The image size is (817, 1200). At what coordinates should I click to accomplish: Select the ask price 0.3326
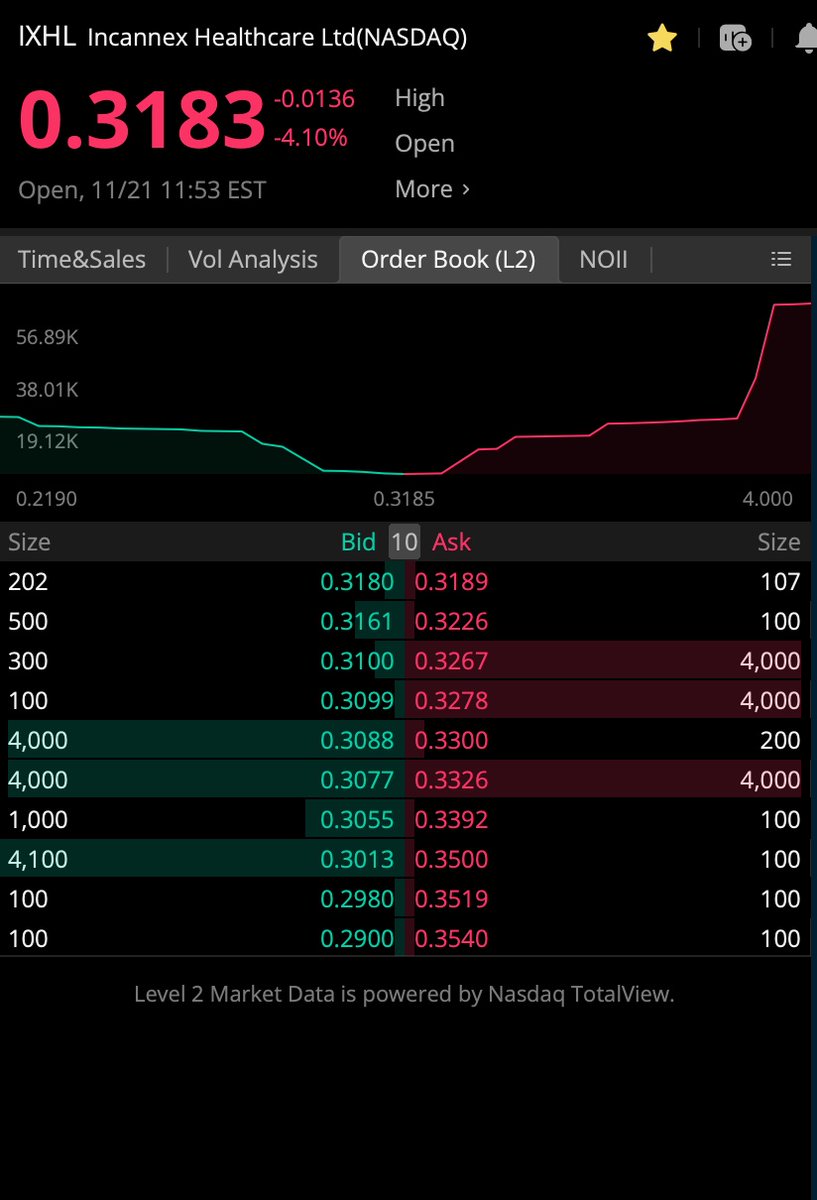(x=451, y=780)
